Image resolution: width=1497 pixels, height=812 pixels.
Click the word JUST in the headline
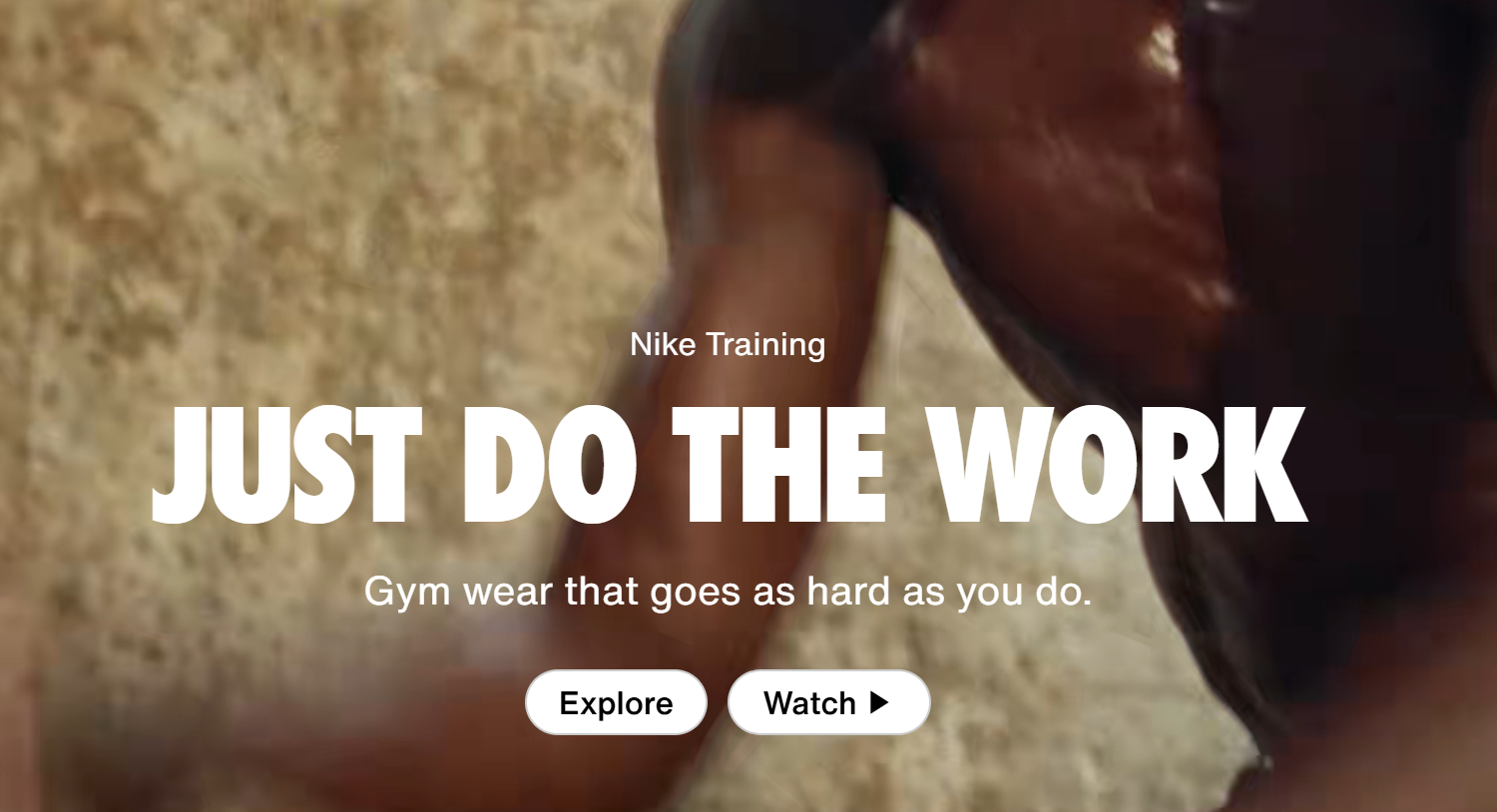point(287,465)
